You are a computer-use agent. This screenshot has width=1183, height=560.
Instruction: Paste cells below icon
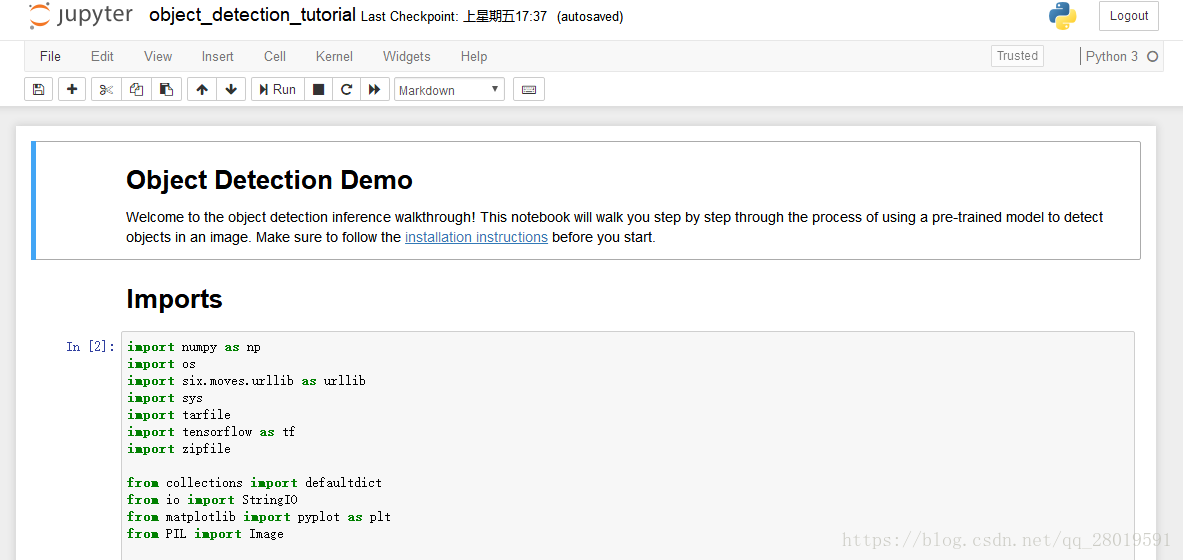166,90
